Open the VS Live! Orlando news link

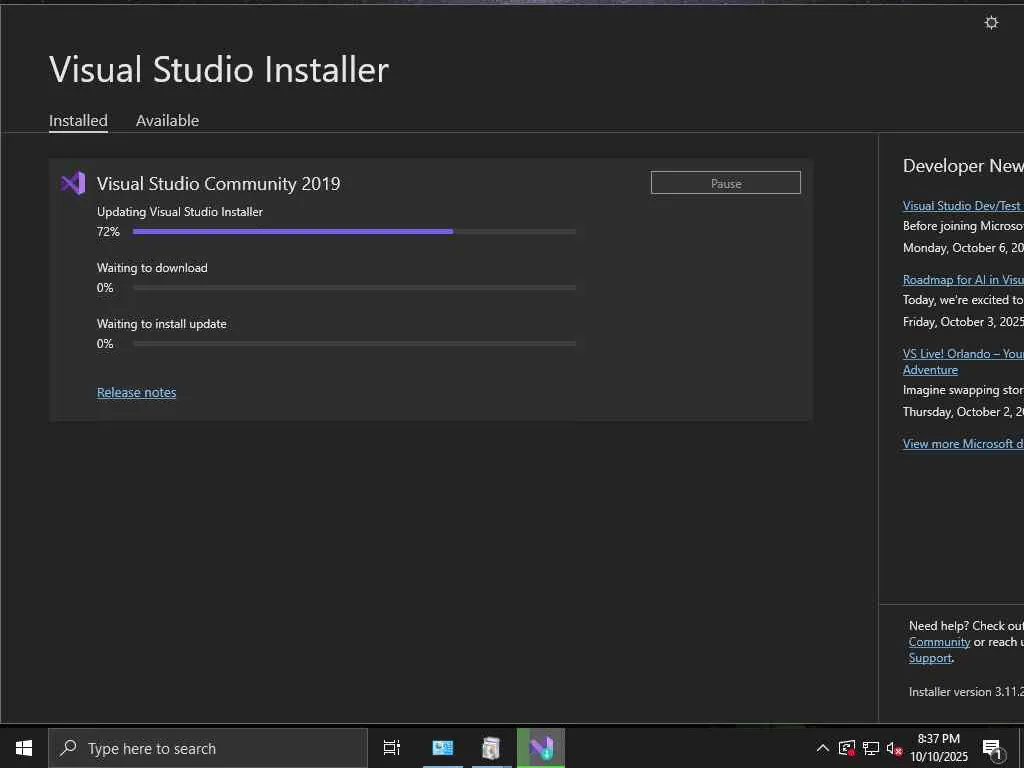(963, 361)
